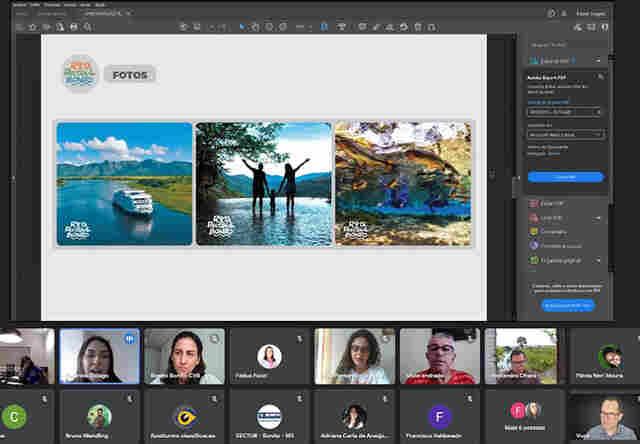Select the Bruno Wendling participant tile
This screenshot has width=640, height=444.
point(99,415)
